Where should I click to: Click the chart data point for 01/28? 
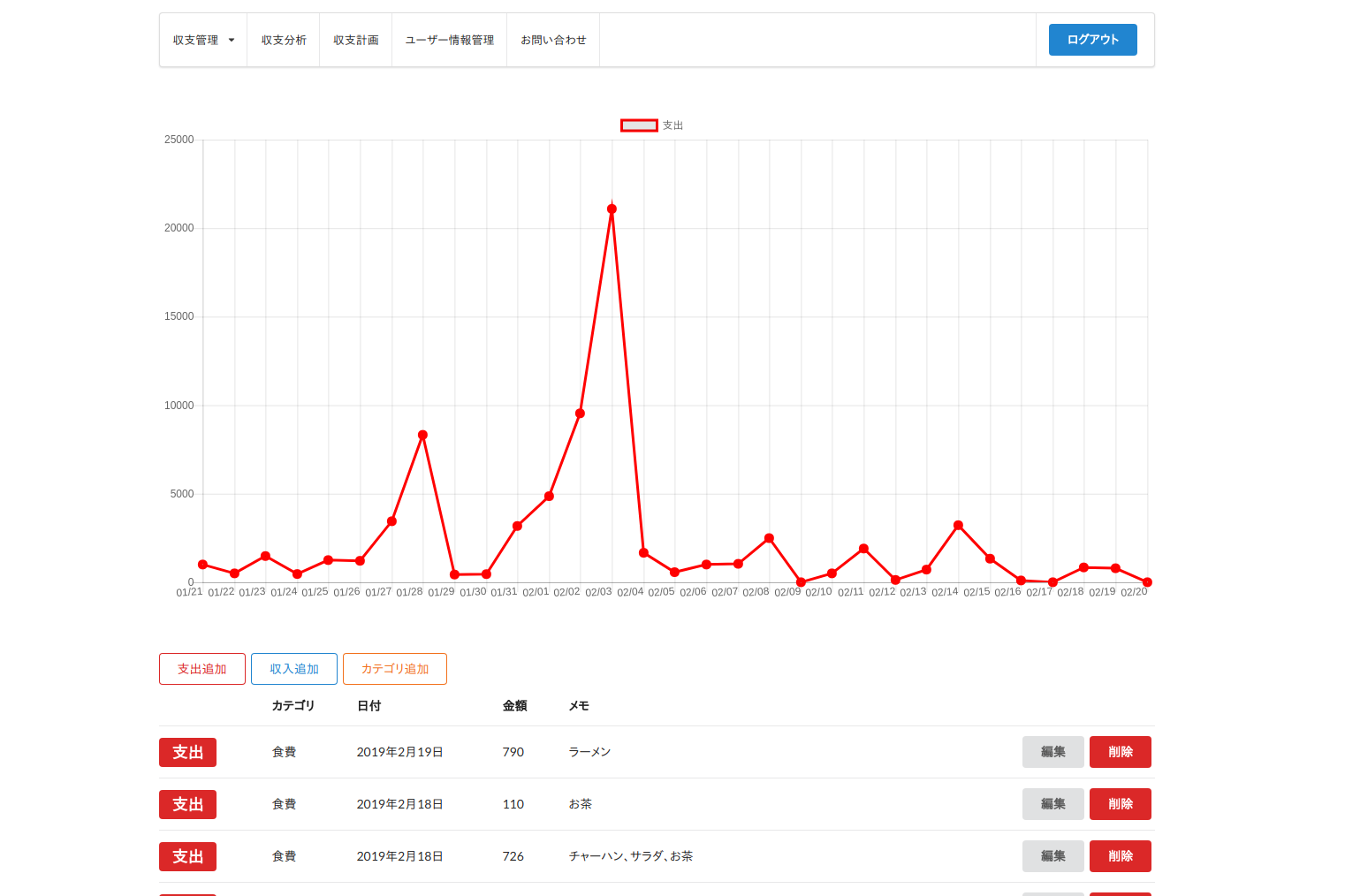(x=422, y=435)
